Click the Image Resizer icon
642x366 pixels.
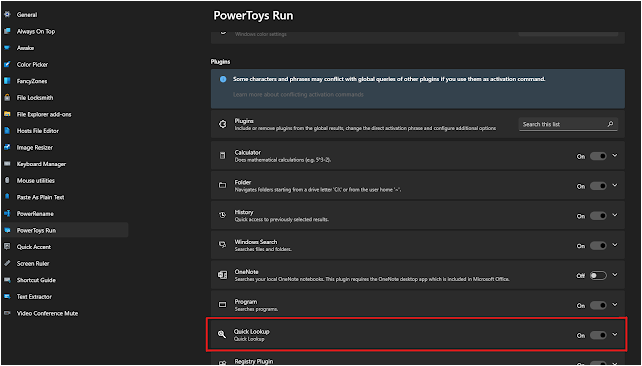(x=7, y=147)
